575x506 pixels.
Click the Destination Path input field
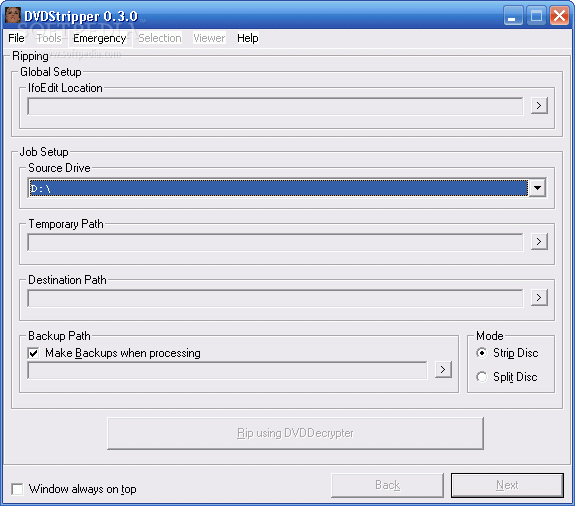[x=275, y=298]
